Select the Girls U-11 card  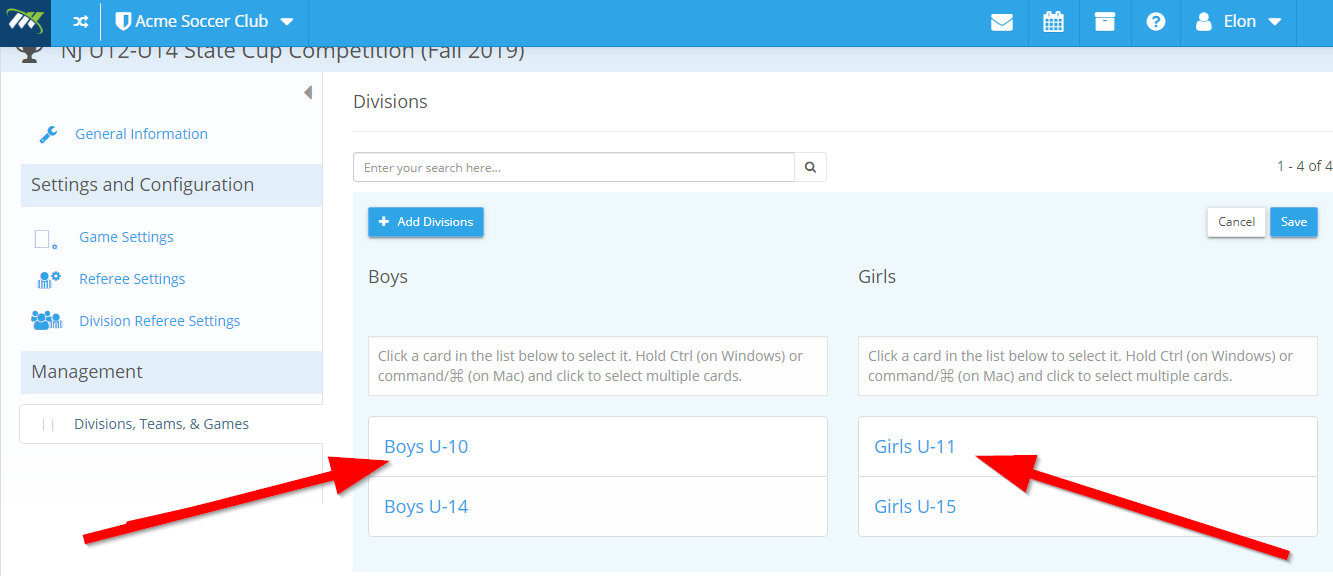[x=1088, y=447]
